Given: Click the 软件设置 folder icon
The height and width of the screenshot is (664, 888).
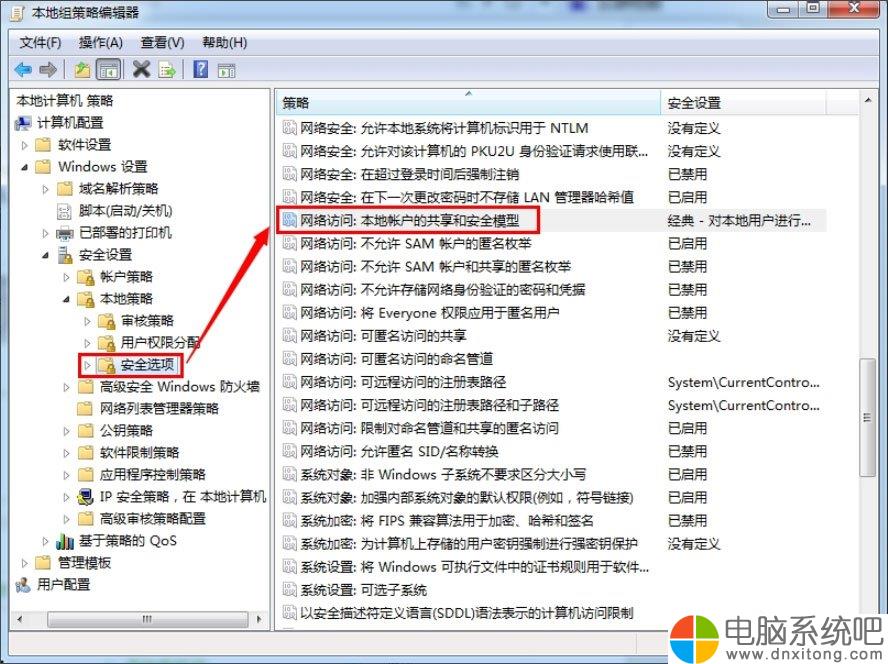Looking at the screenshot, I should [x=43, y=144].
